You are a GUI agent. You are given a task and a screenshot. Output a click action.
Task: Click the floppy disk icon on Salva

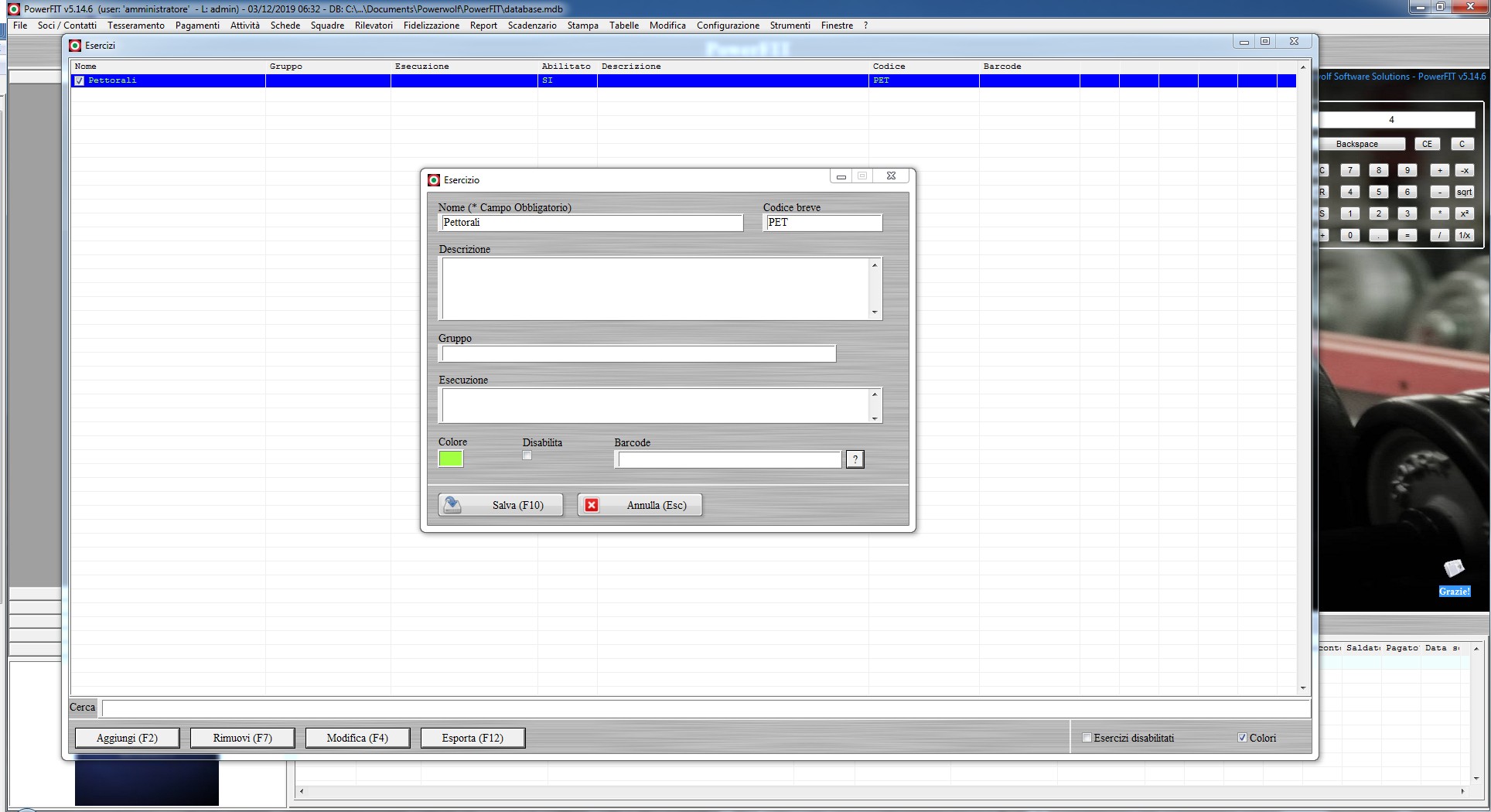[x=452, y=505]
